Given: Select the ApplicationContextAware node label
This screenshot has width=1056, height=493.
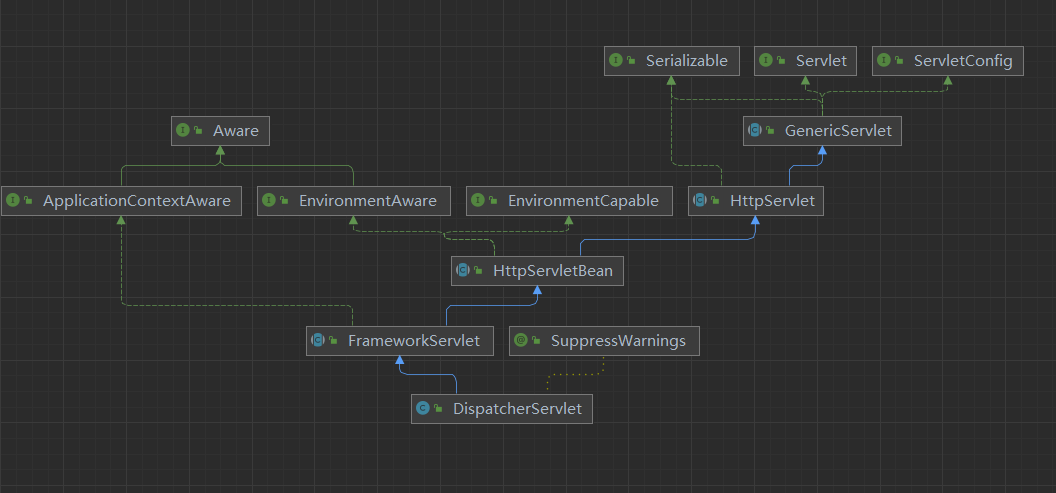Looking at the screenshot, I should click(136, 201).
